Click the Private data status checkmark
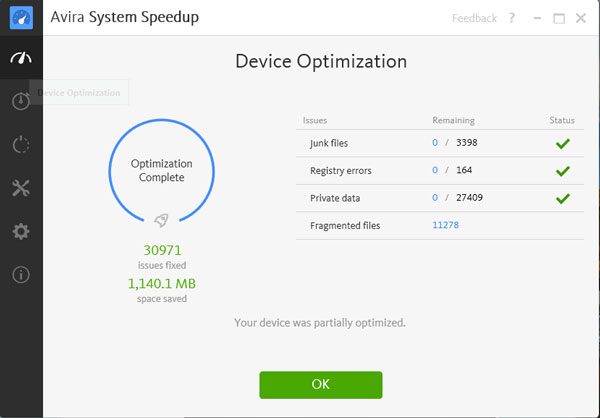This screenshot has height=418, width=600. [562, 198]
